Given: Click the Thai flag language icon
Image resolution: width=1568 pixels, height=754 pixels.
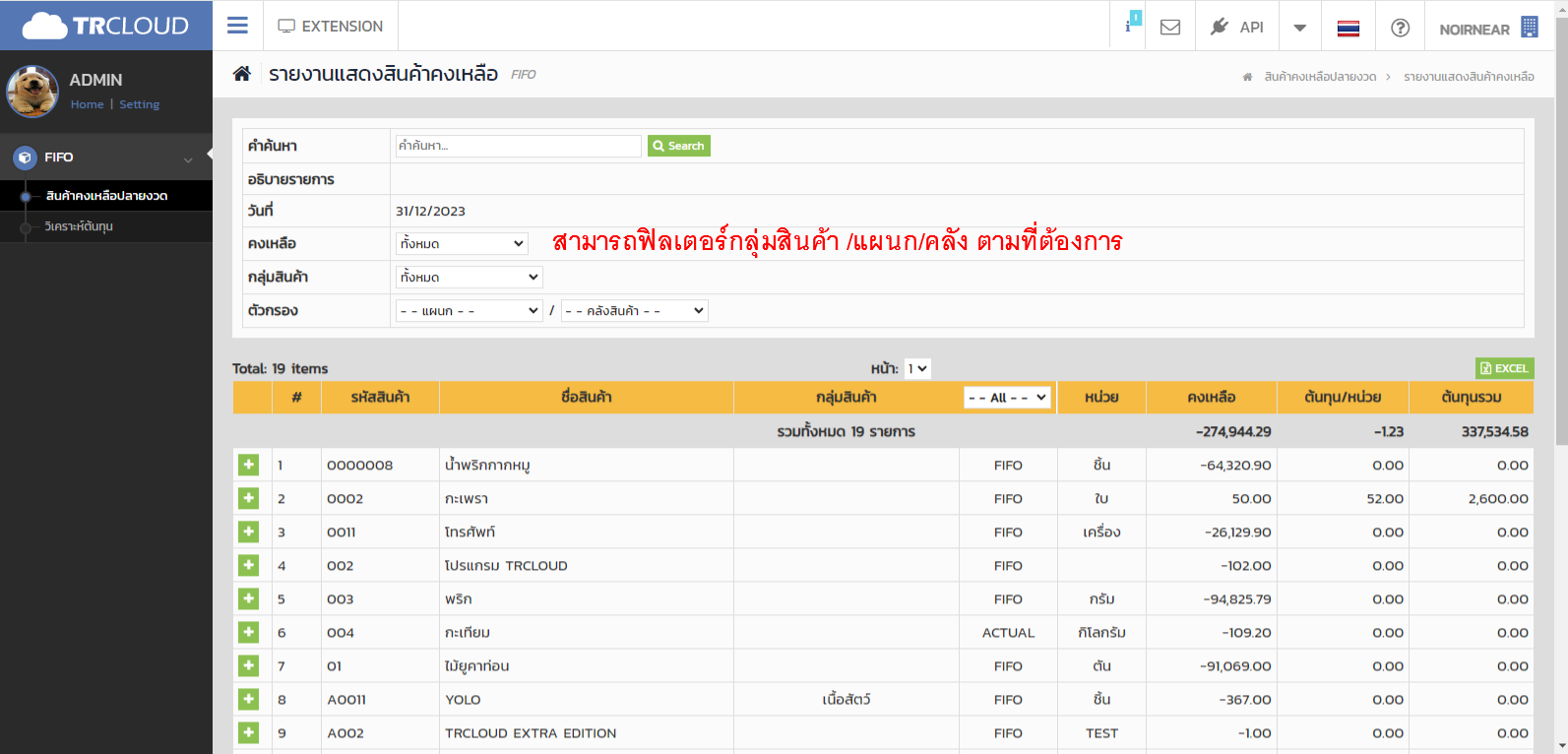Looking at the screenshot, I should (x=1348, y=28).
